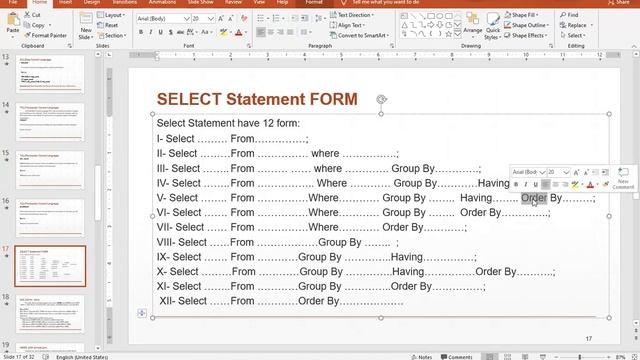Image resolution: width=640 pixels, height=360 pixels.
Task: Open the Section dropdown
Action: [x=112, y=36]
